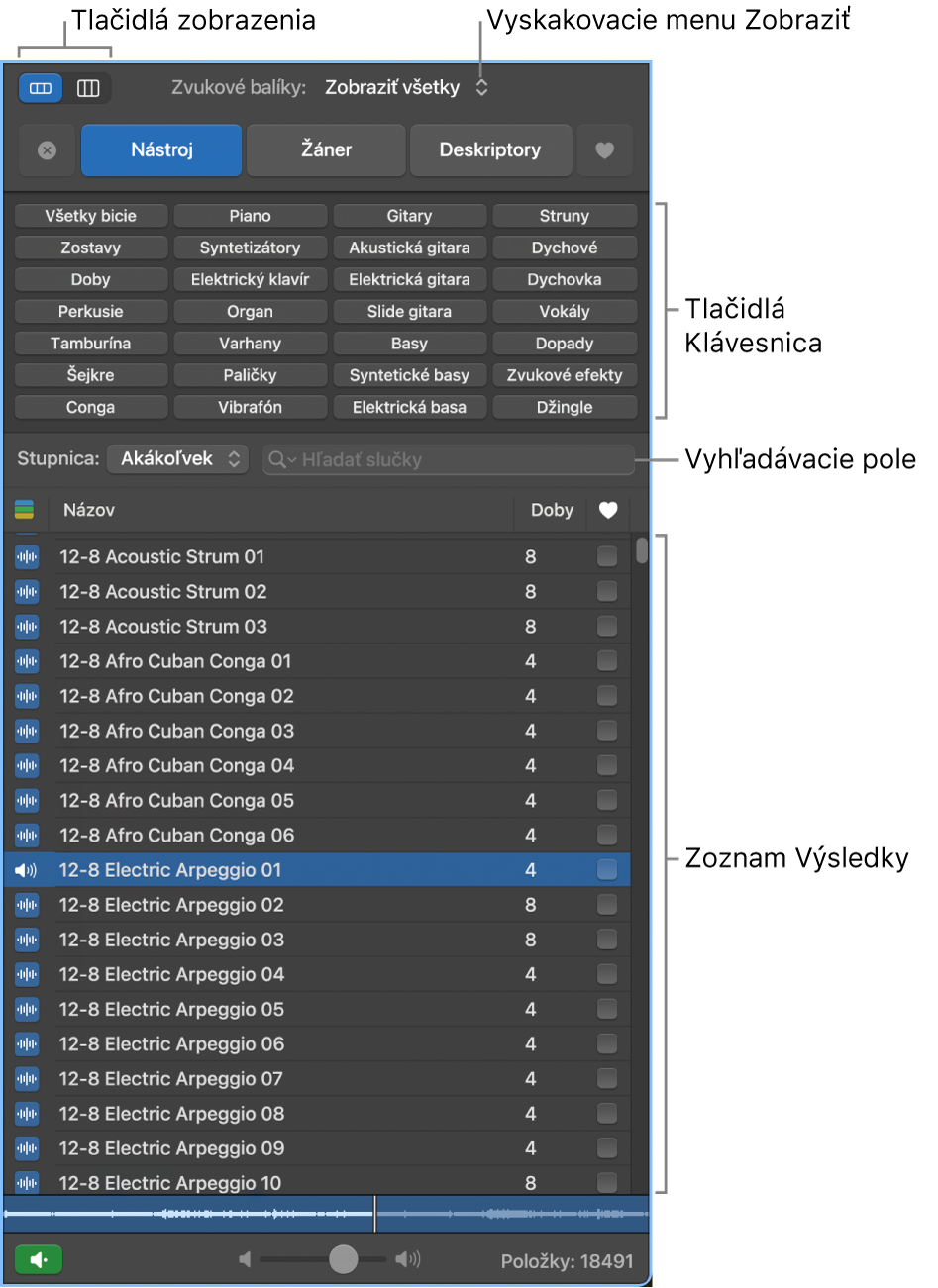The width and height of the screenshot is (938, 1288).
Task: Clear the active keyword filters
Action: pyautogui.click(x=46, y=149)
